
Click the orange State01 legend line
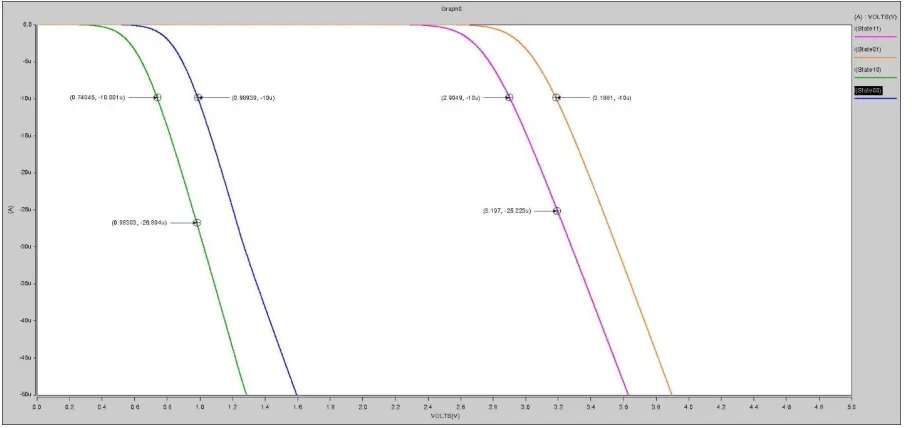[875, 58]
